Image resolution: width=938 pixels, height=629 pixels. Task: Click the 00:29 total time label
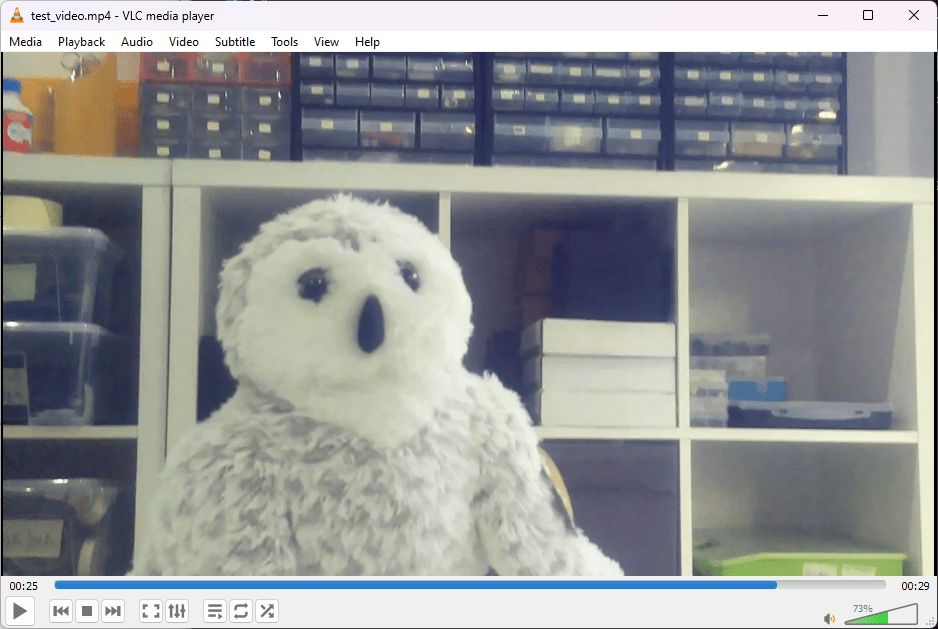(x=914, y=586)
